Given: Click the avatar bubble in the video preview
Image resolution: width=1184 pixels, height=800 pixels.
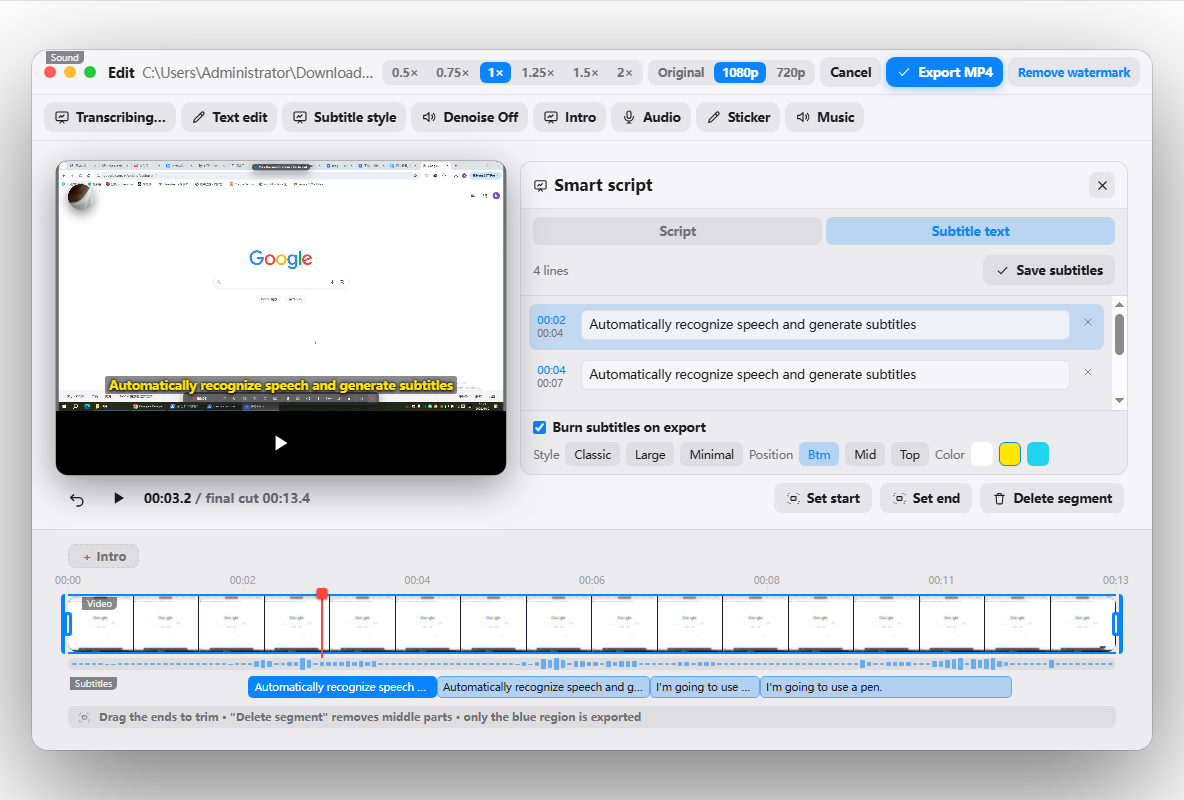Looking at the screenshot, I should 80,196.
